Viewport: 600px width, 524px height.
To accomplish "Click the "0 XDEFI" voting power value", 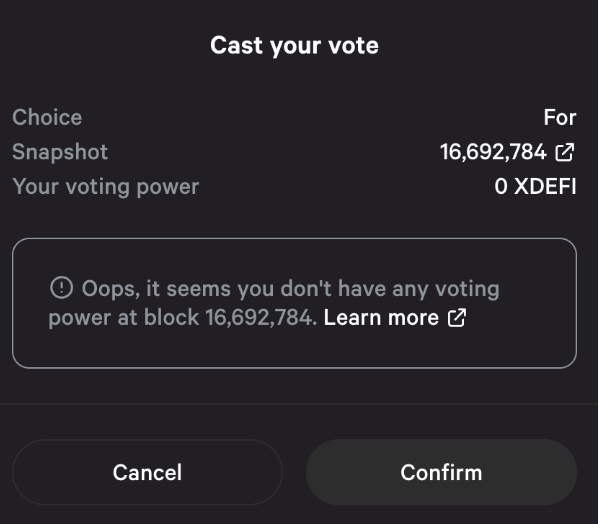I will [535, 186].
